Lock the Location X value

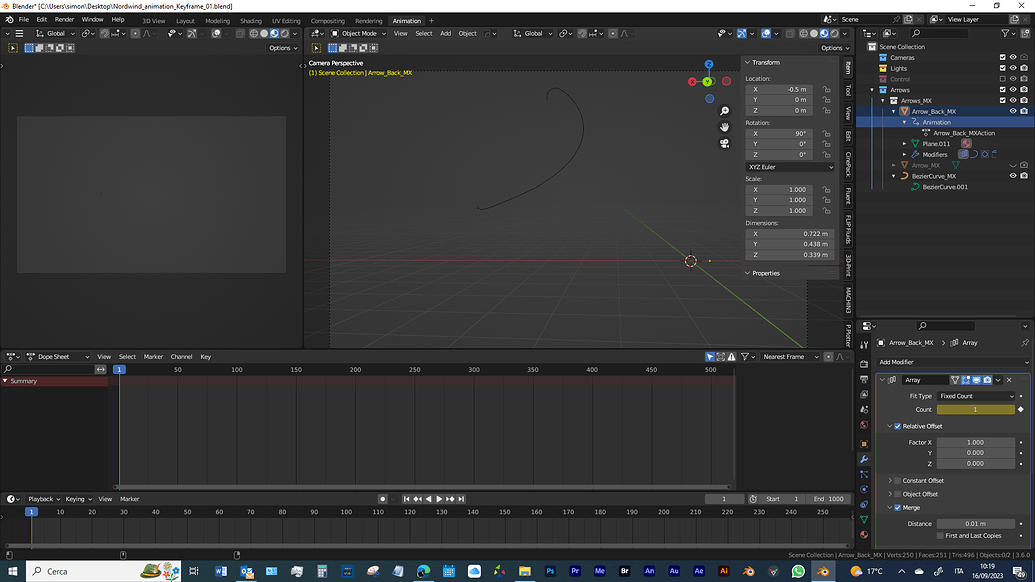(x=826, y=89)
